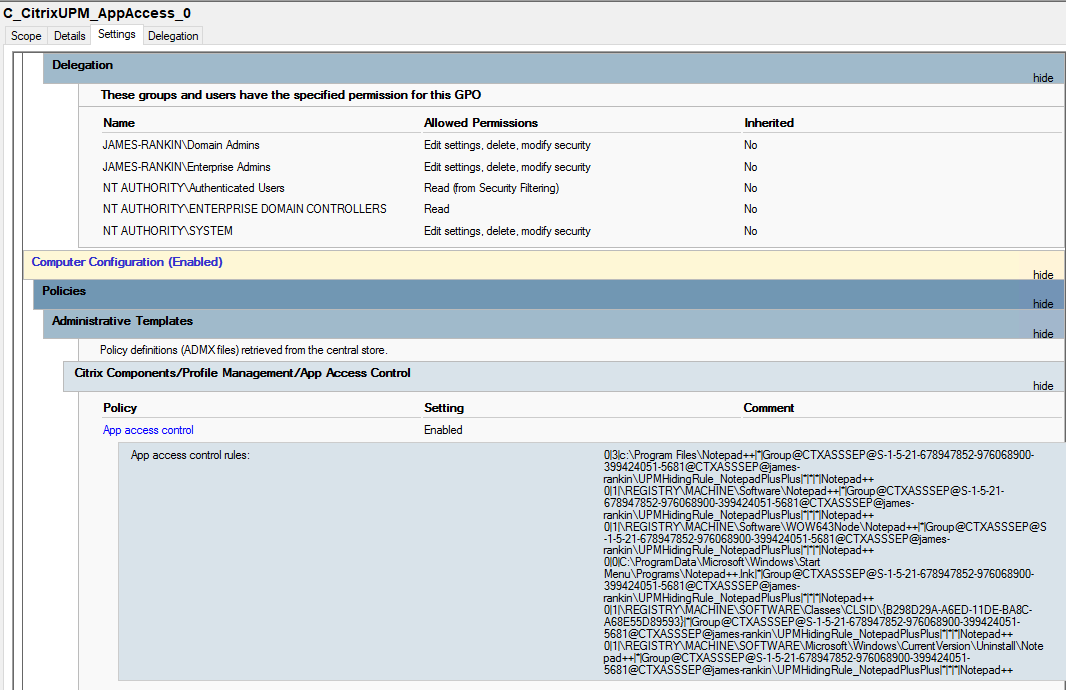
Task: Select the Settings tab
Action: (117, 35)
